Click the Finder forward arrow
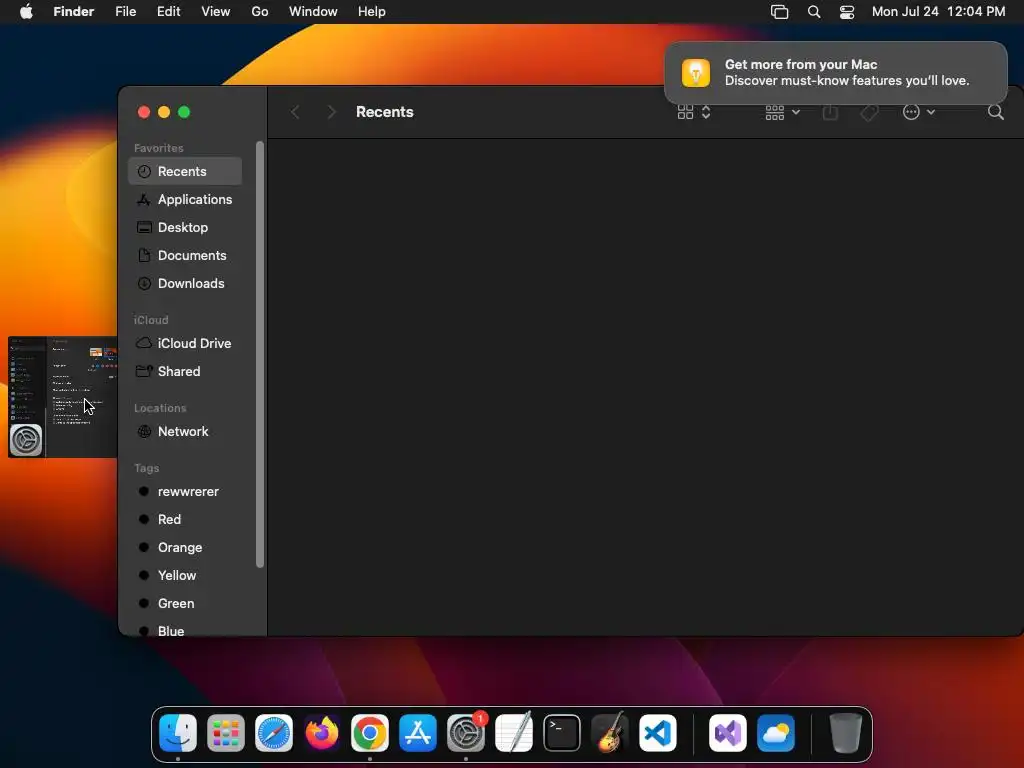This screenshot has width=1024, height=768. 331,112
